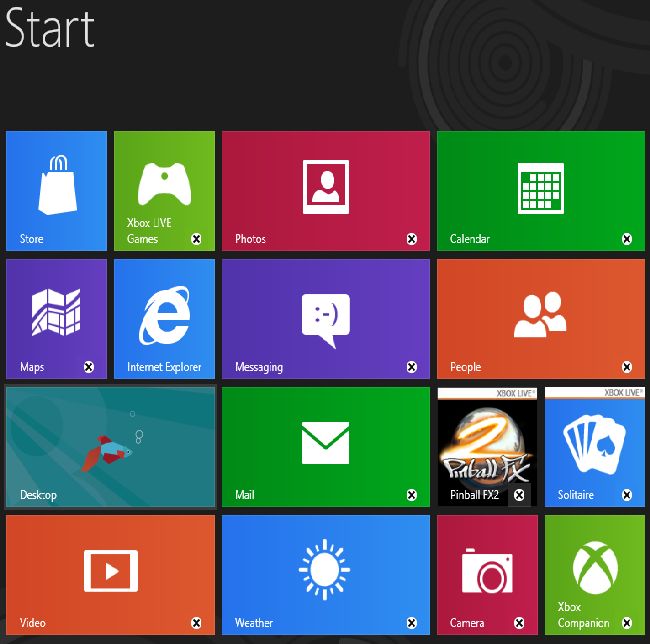Image resolution: width=650 pixels, height=644 pixels.
Task: Remove the Xbox Companion tile using X
Action: (627, 623)
